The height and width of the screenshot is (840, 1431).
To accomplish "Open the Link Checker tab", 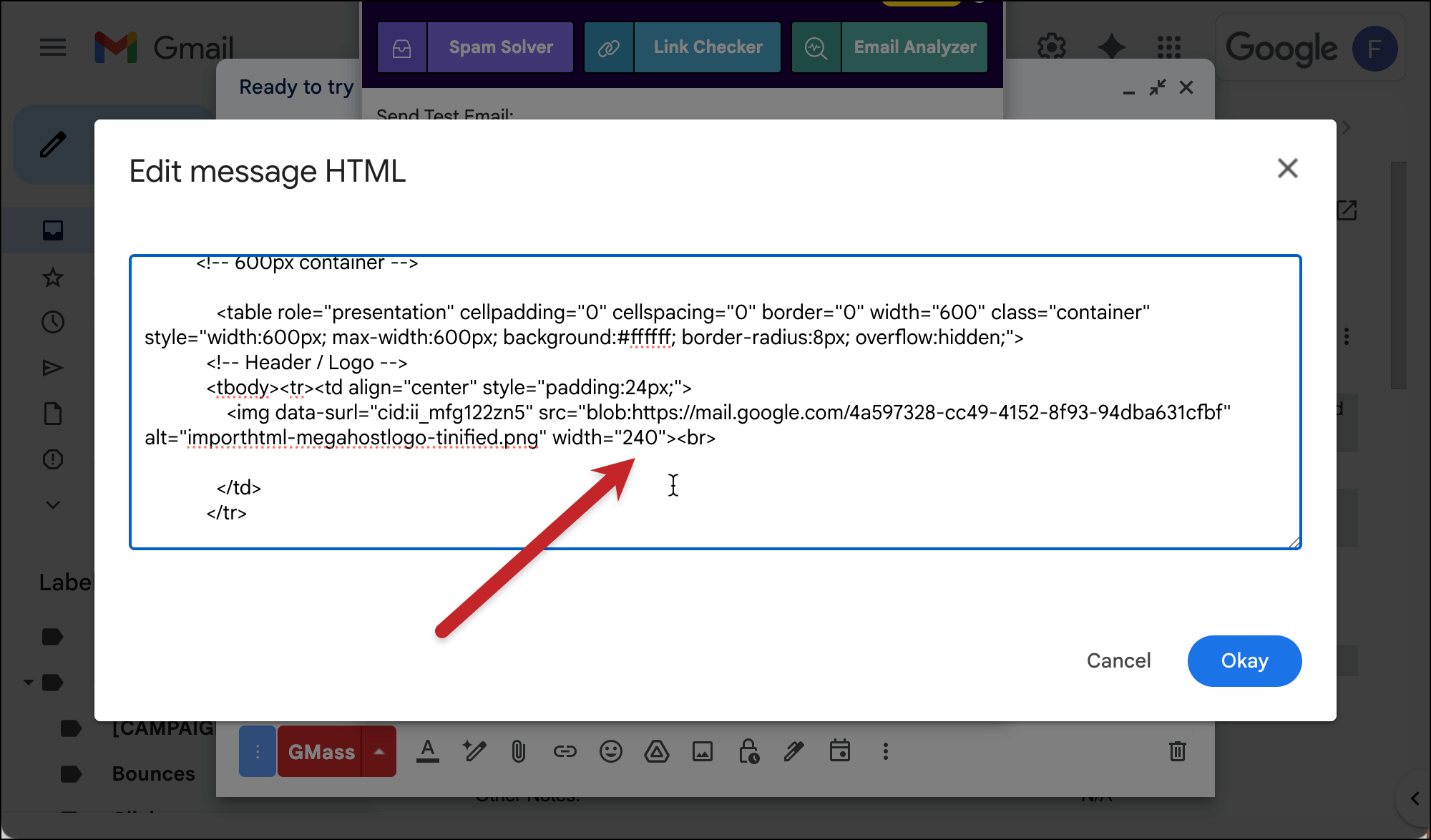I will point(708,47).
